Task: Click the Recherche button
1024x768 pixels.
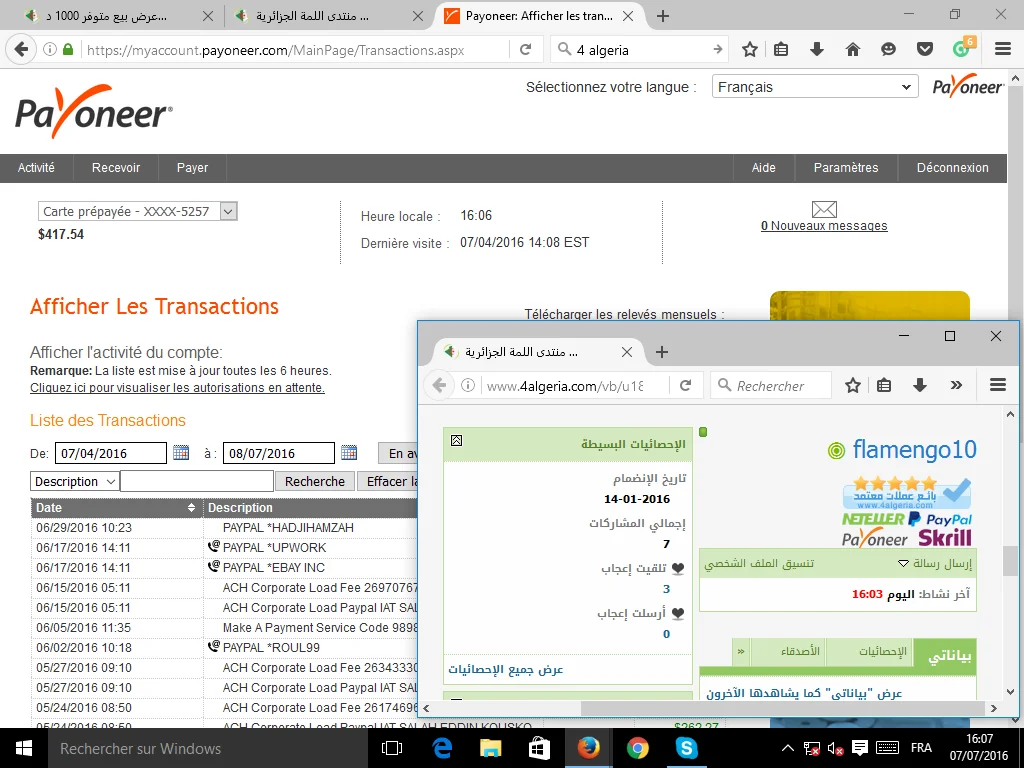Action: [314, 481]
